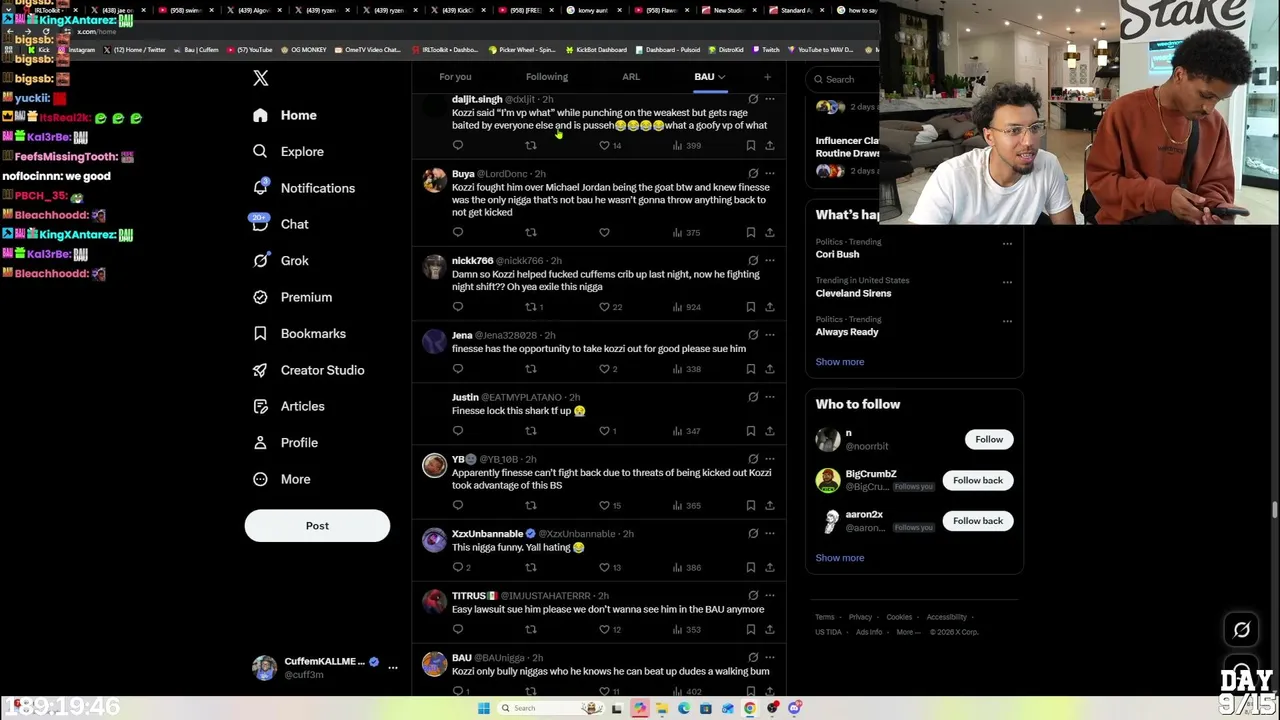Open the Cleveland Sirens trending topic
1280x720 pixels.
853,294
